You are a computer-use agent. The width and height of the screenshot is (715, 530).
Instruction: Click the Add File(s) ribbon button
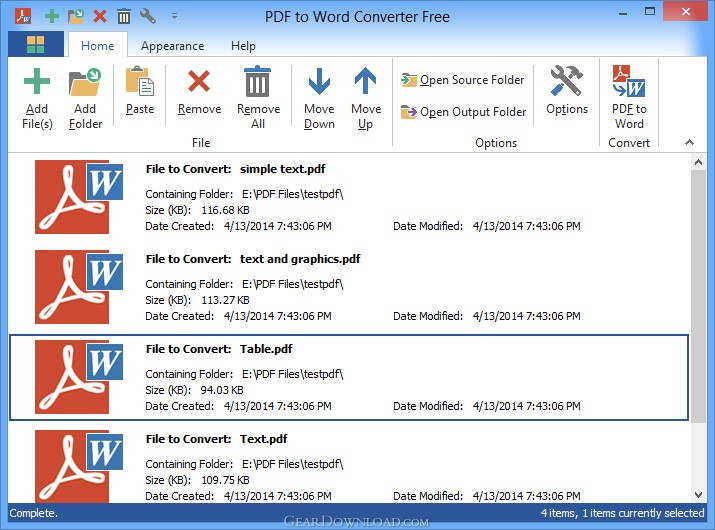click(x=37, y=99)
